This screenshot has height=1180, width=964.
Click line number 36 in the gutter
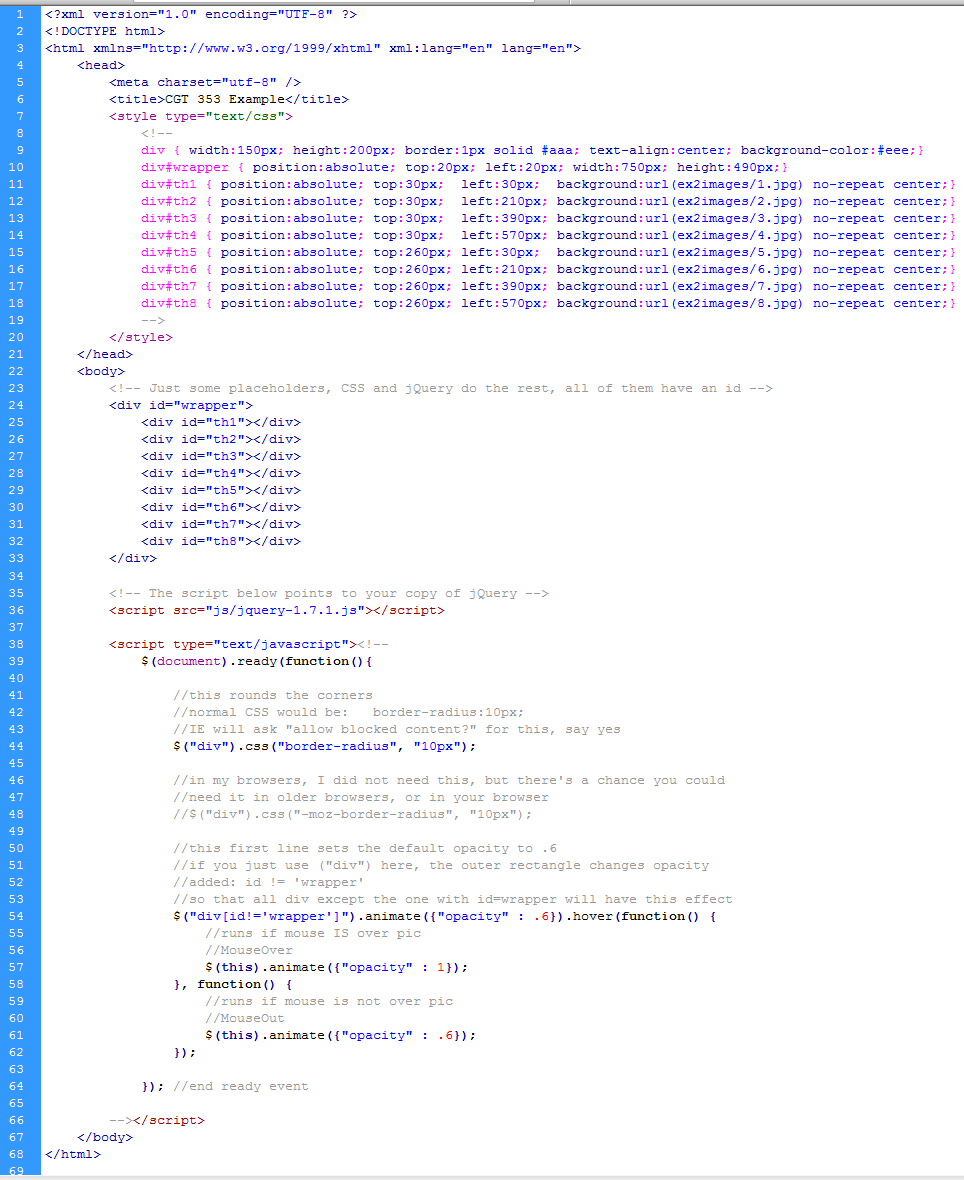pos(16,610)
